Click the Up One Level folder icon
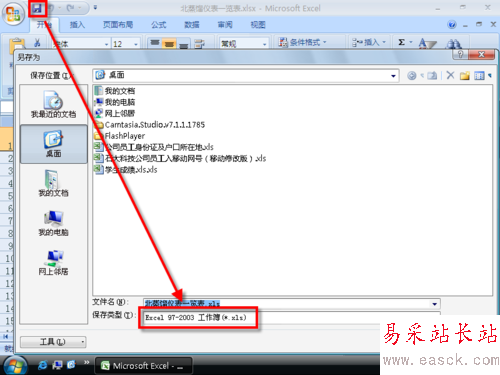This screenshot has height=375, width=500. click(432, 76)
